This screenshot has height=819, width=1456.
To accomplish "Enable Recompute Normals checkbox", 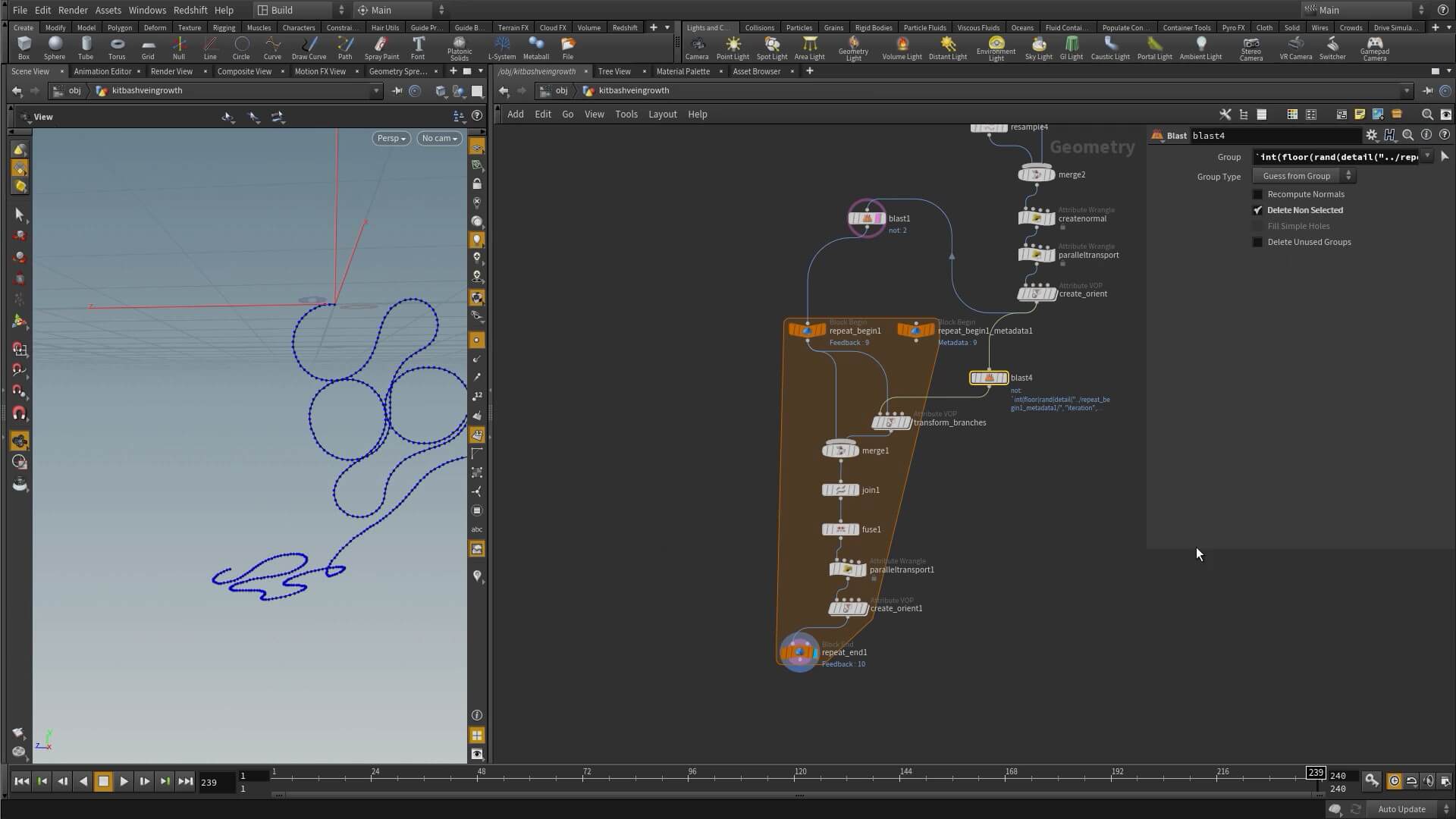I will [1257, 194].
